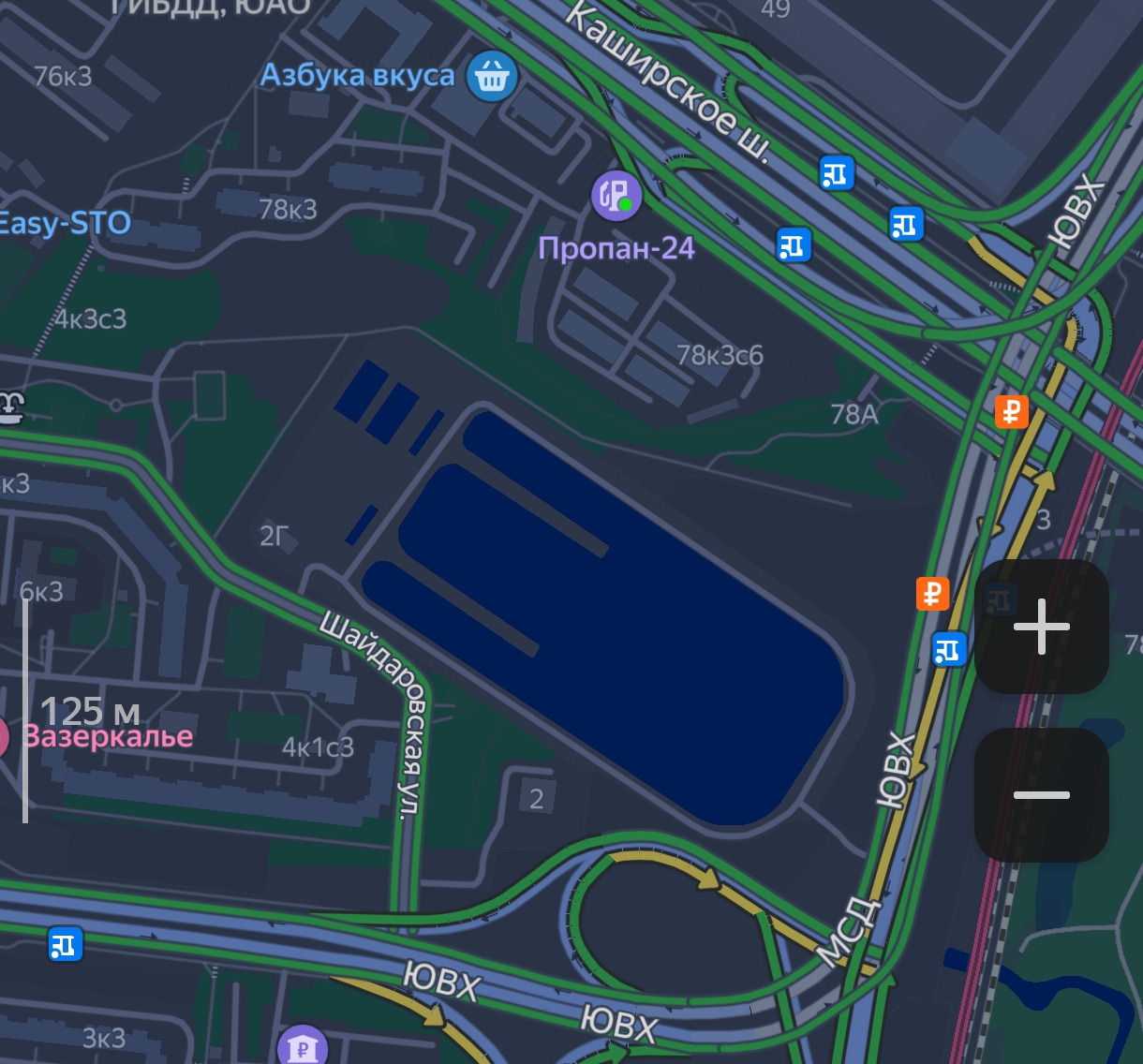1143x1064 pixels.
Task: Tap the bus stop icon right of Пропан-24
Action: [x=794, y=245]
